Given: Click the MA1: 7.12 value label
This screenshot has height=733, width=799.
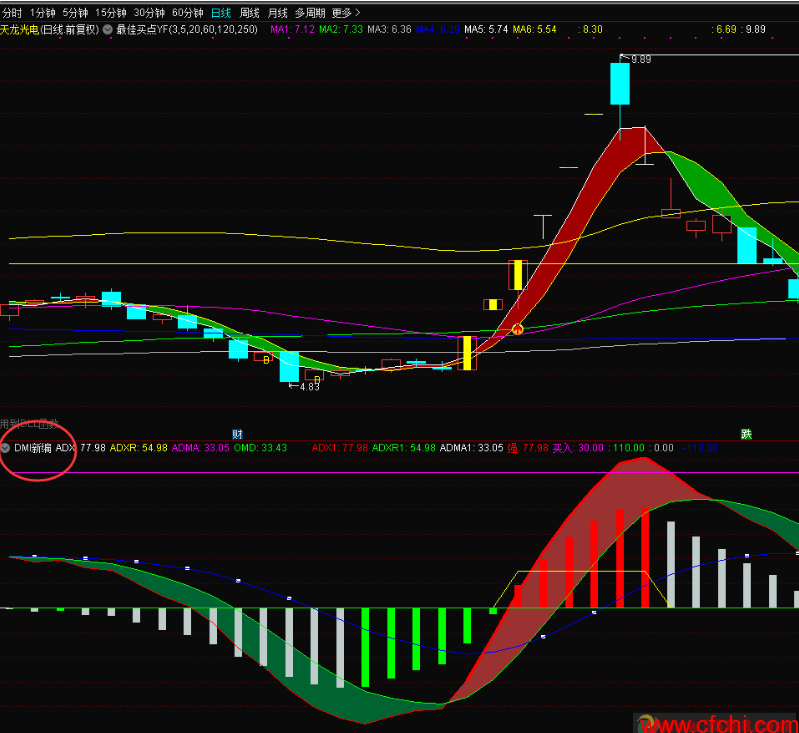Looking at the screenshot, I should 292,30.
